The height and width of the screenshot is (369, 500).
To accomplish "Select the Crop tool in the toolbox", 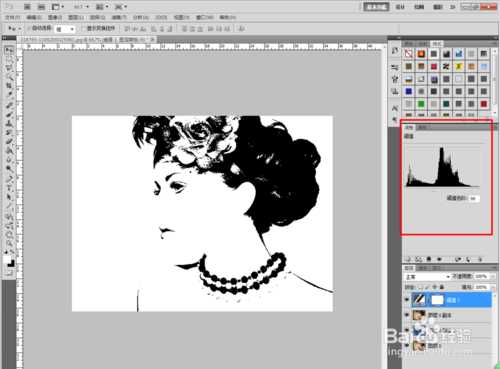I will 9,86.
